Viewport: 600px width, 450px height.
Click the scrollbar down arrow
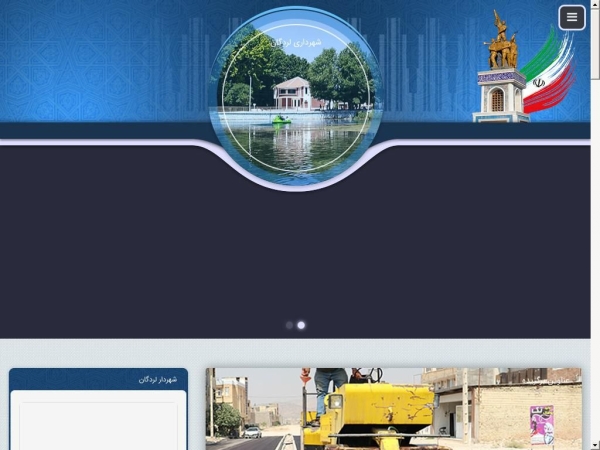(x=595, y=447)
